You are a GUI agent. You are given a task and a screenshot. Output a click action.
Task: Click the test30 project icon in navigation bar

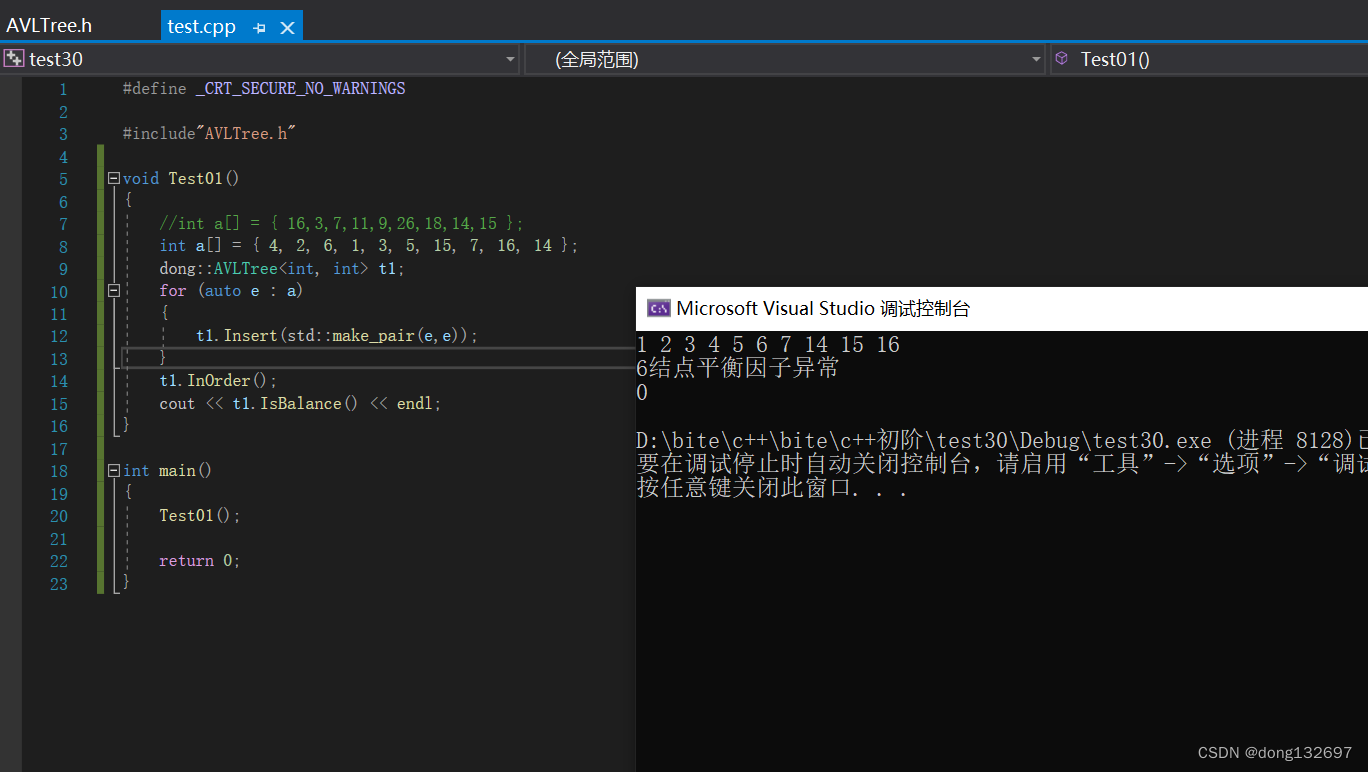(x=14, y=58)
